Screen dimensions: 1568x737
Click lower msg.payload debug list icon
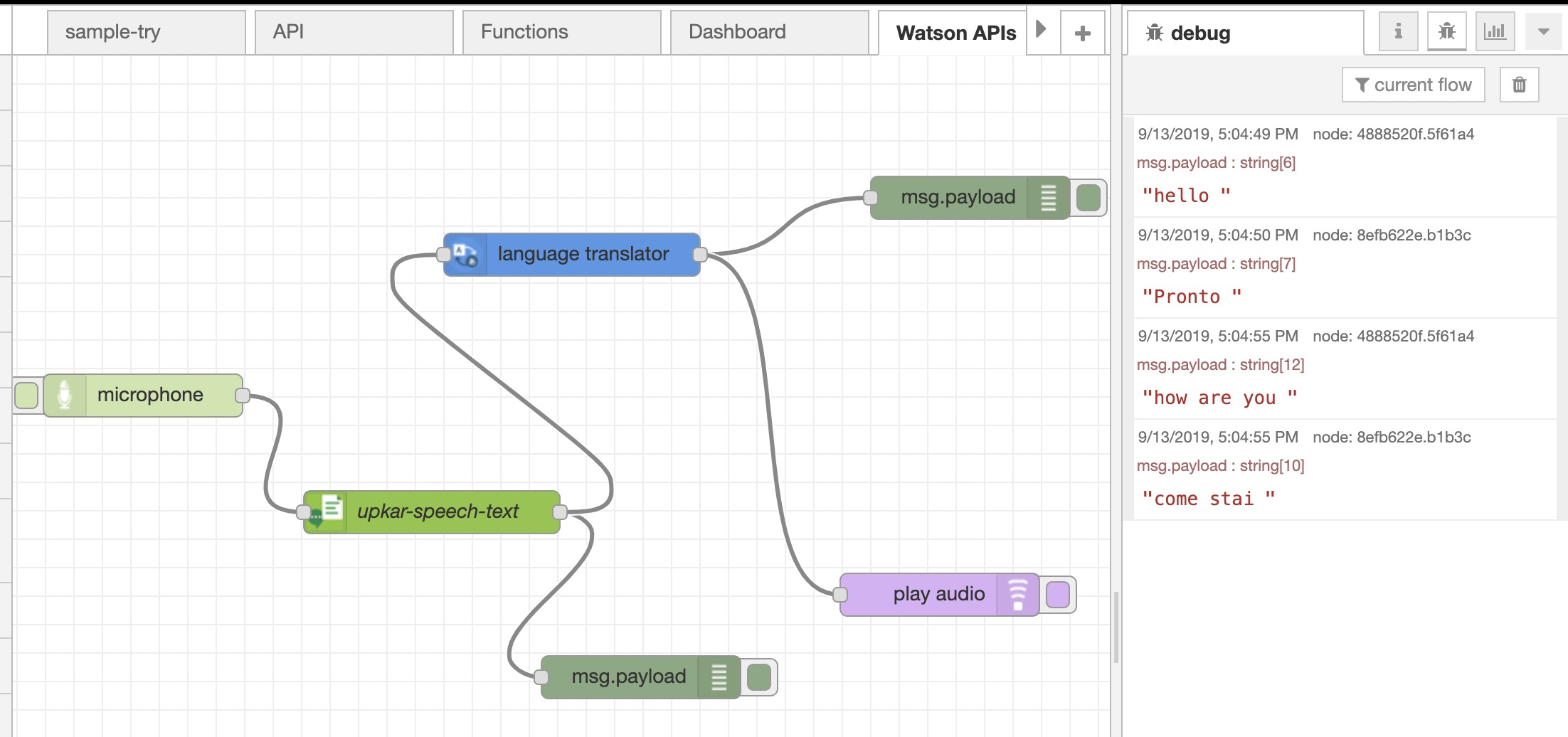[x=719, y=677]
